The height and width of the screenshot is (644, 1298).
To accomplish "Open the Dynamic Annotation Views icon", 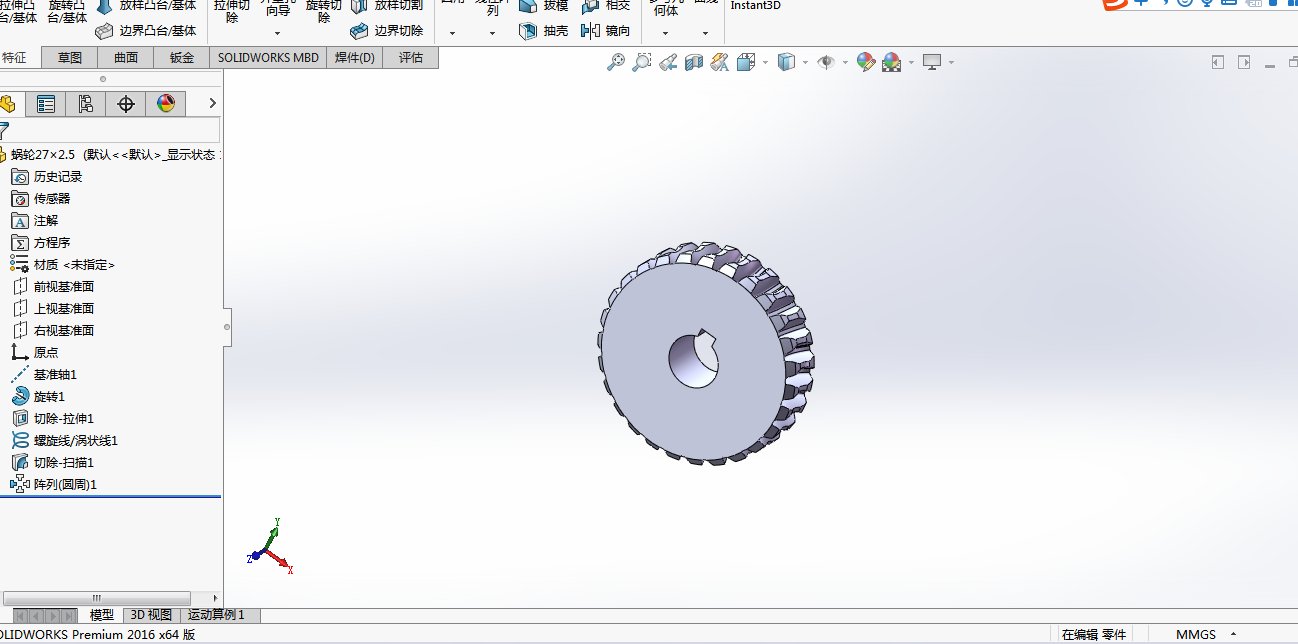I will pos(720,62).
